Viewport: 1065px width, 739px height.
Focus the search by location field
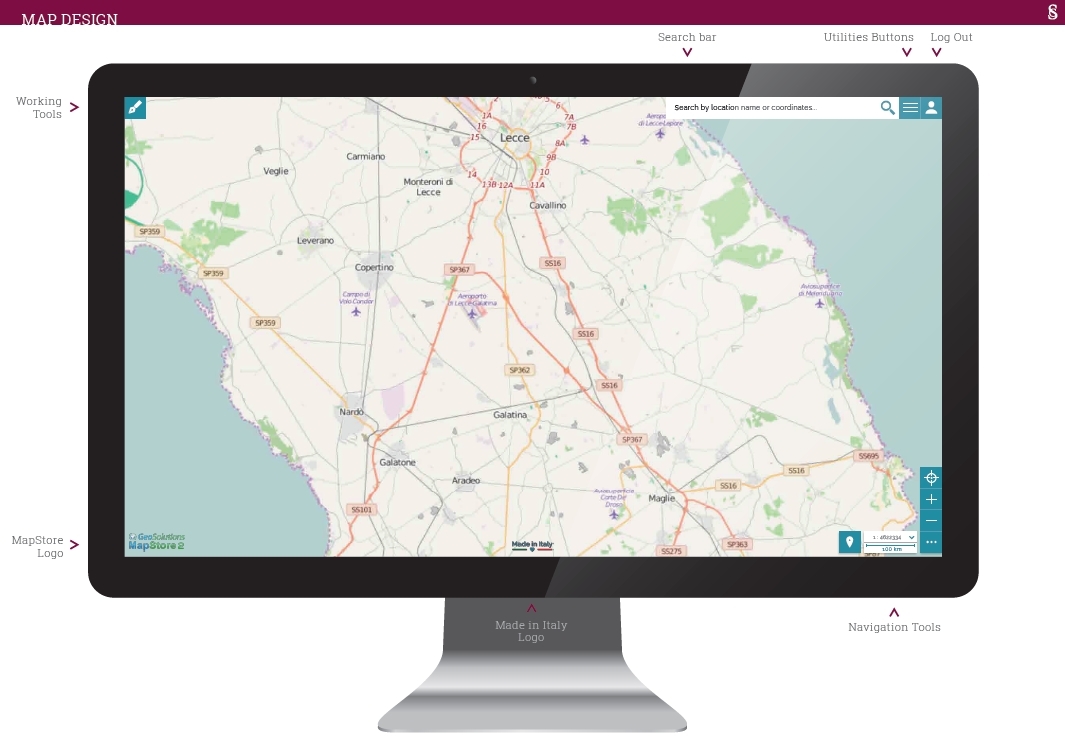coord(774,107)
